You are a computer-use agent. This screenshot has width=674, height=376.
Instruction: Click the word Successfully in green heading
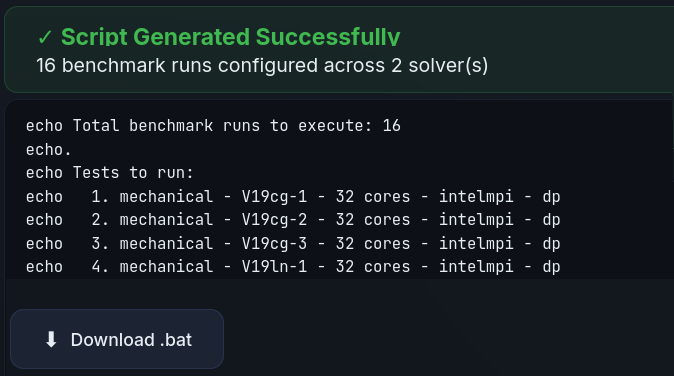click(328, 37)
